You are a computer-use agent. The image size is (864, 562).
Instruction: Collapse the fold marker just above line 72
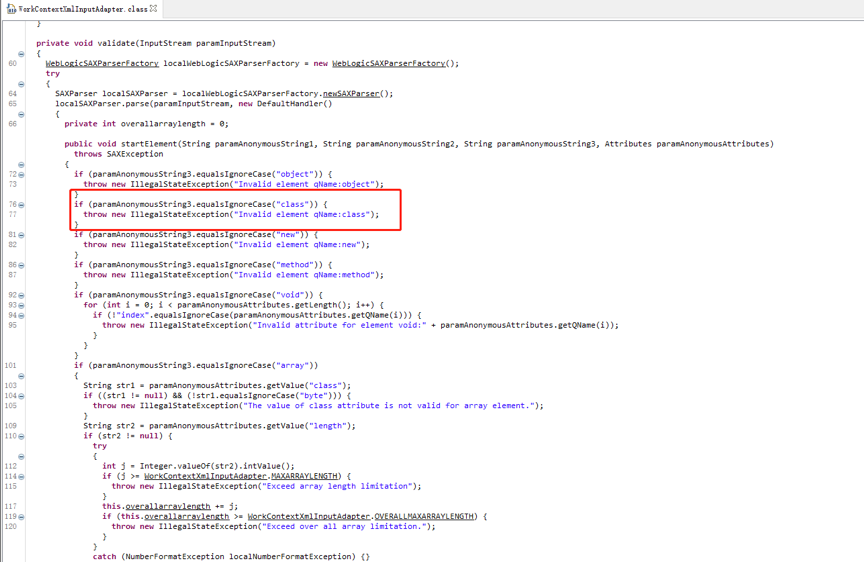pos(21,165)
